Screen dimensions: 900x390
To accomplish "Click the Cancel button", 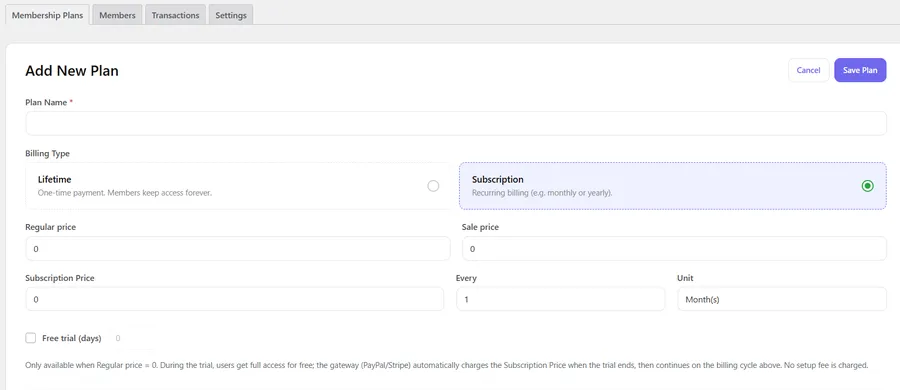I will [808, 70].
